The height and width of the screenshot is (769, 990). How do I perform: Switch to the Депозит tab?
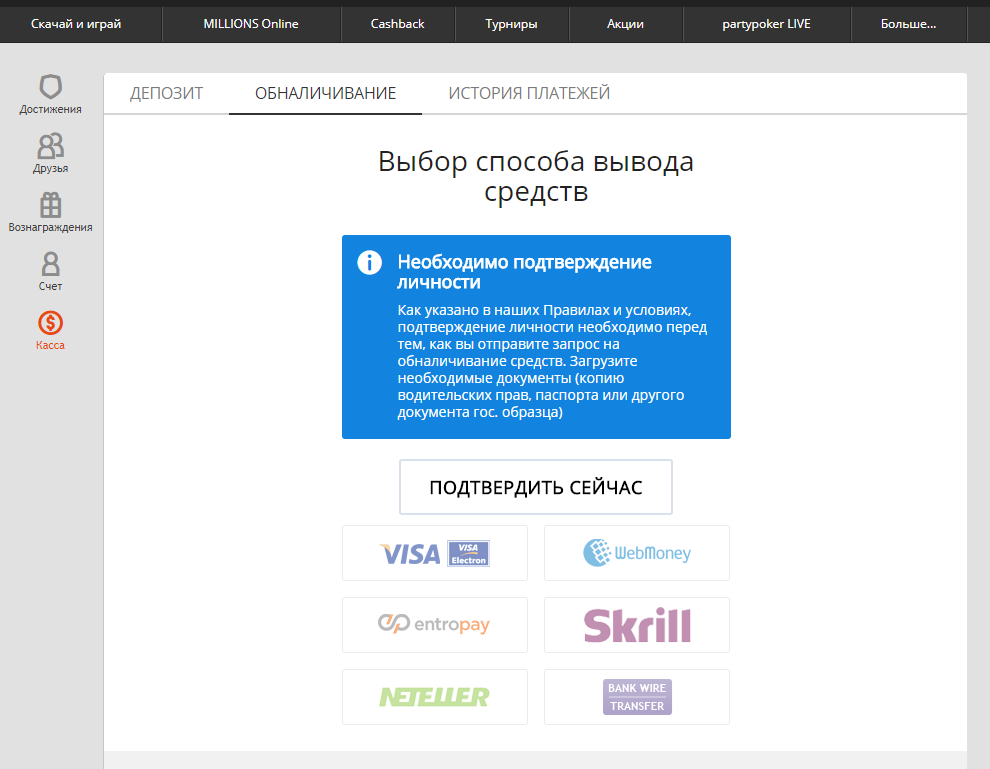pos(166,94)
